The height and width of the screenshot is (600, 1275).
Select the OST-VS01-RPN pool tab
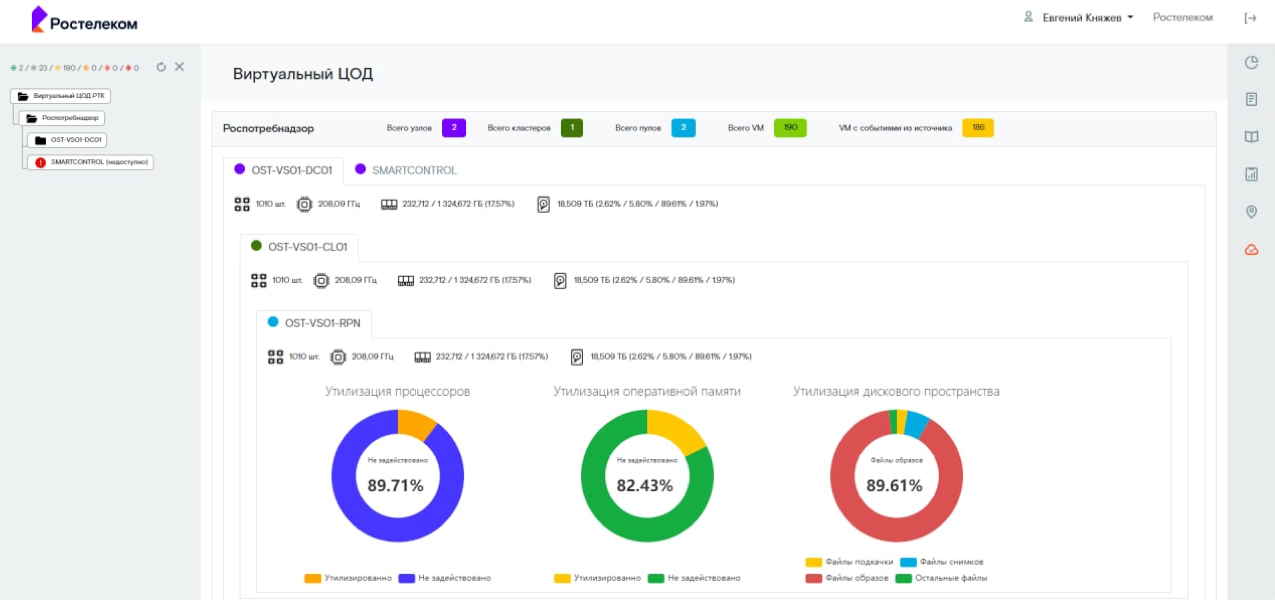tap(319, 323)
